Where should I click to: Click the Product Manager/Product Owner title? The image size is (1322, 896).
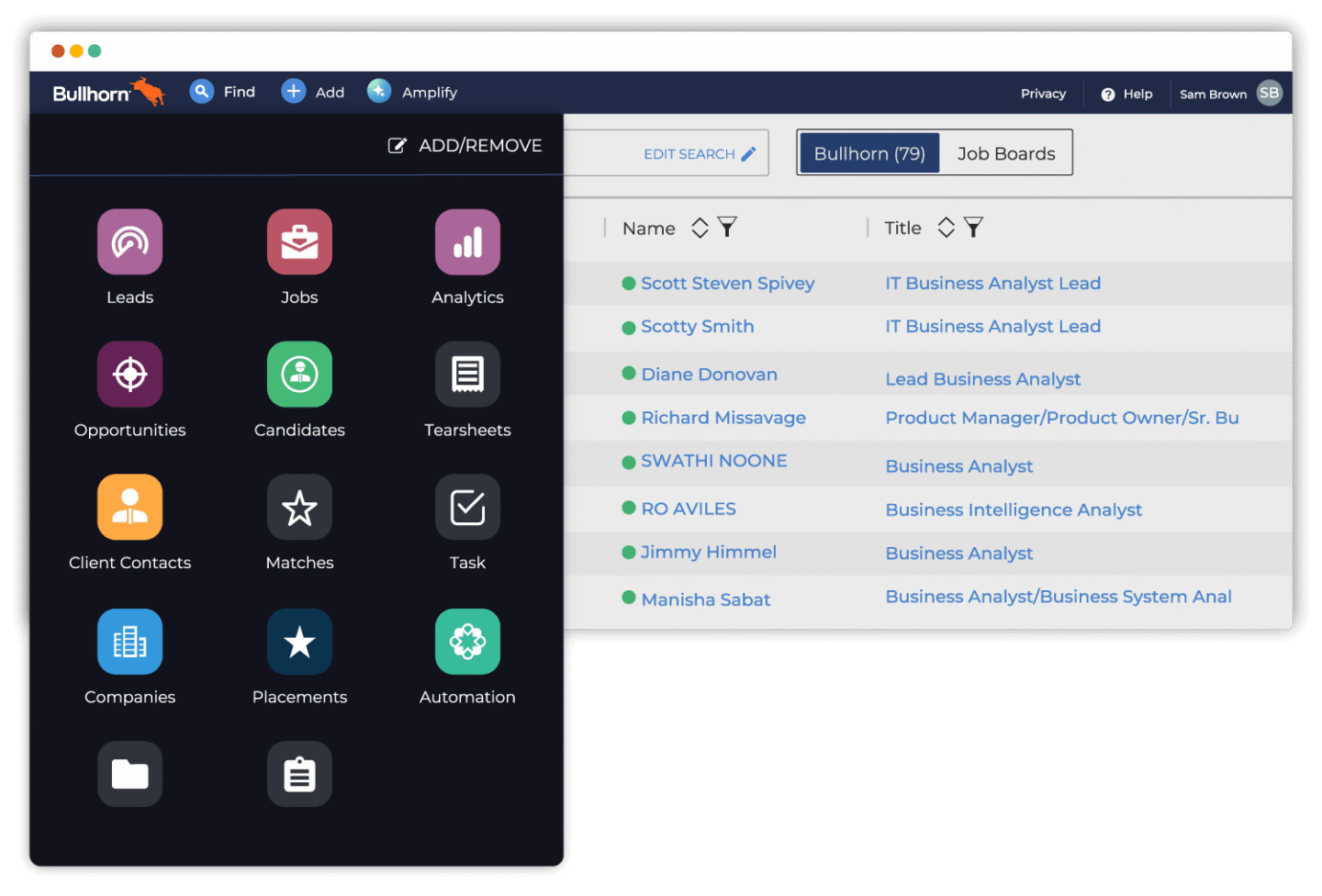coord(1062,418)
